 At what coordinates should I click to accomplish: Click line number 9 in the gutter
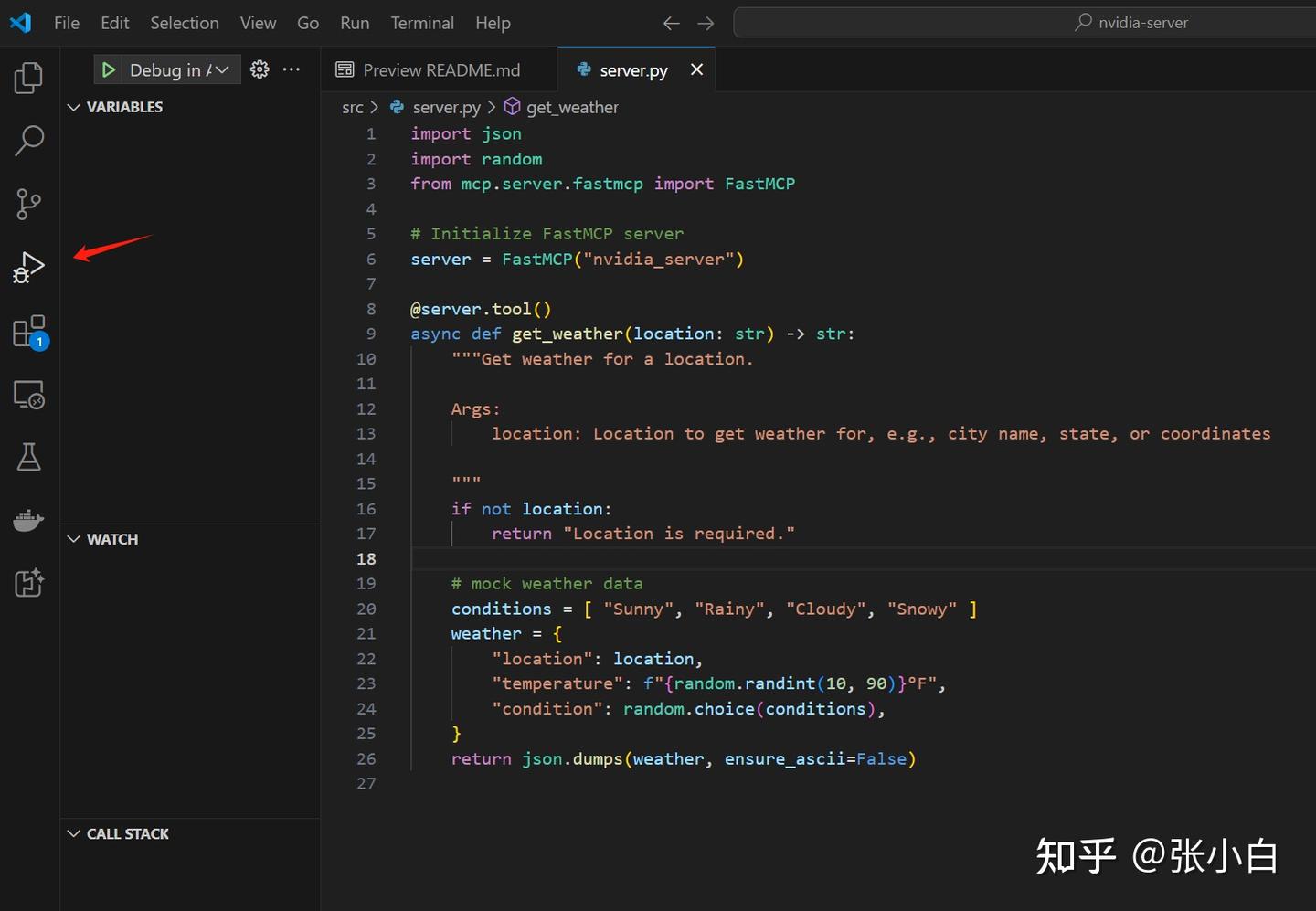tap(371, 334)
